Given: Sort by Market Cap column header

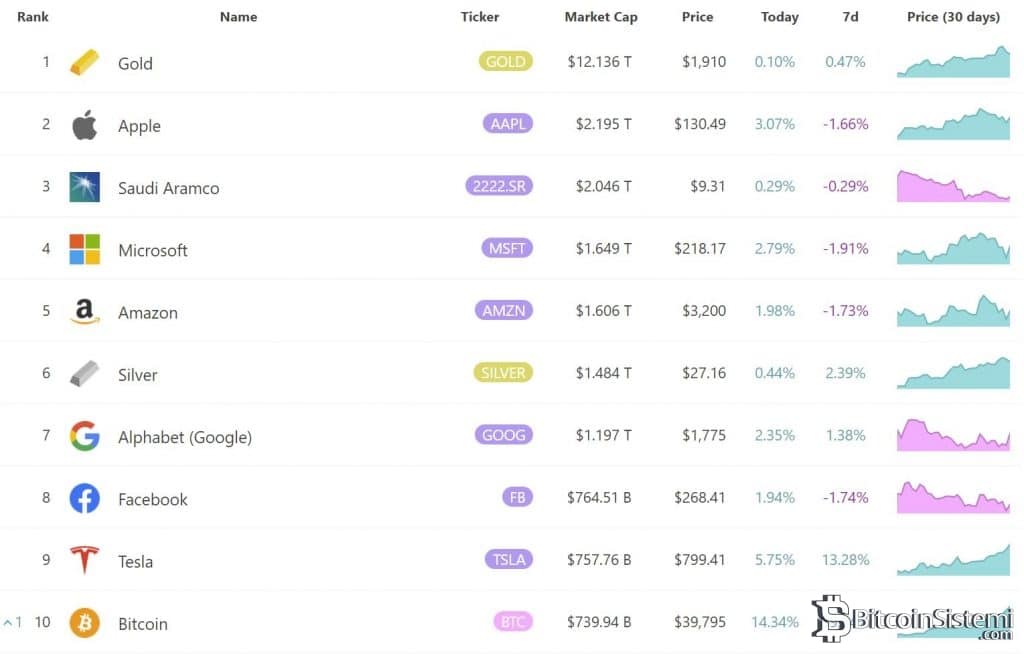Looking at the screenshot, I should click(600, 17).
